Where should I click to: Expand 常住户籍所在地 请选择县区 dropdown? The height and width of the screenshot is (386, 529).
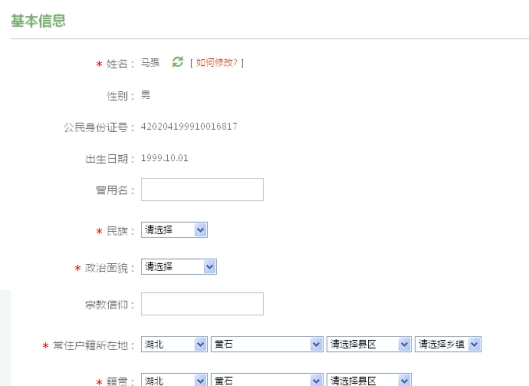tap(369, 344)
